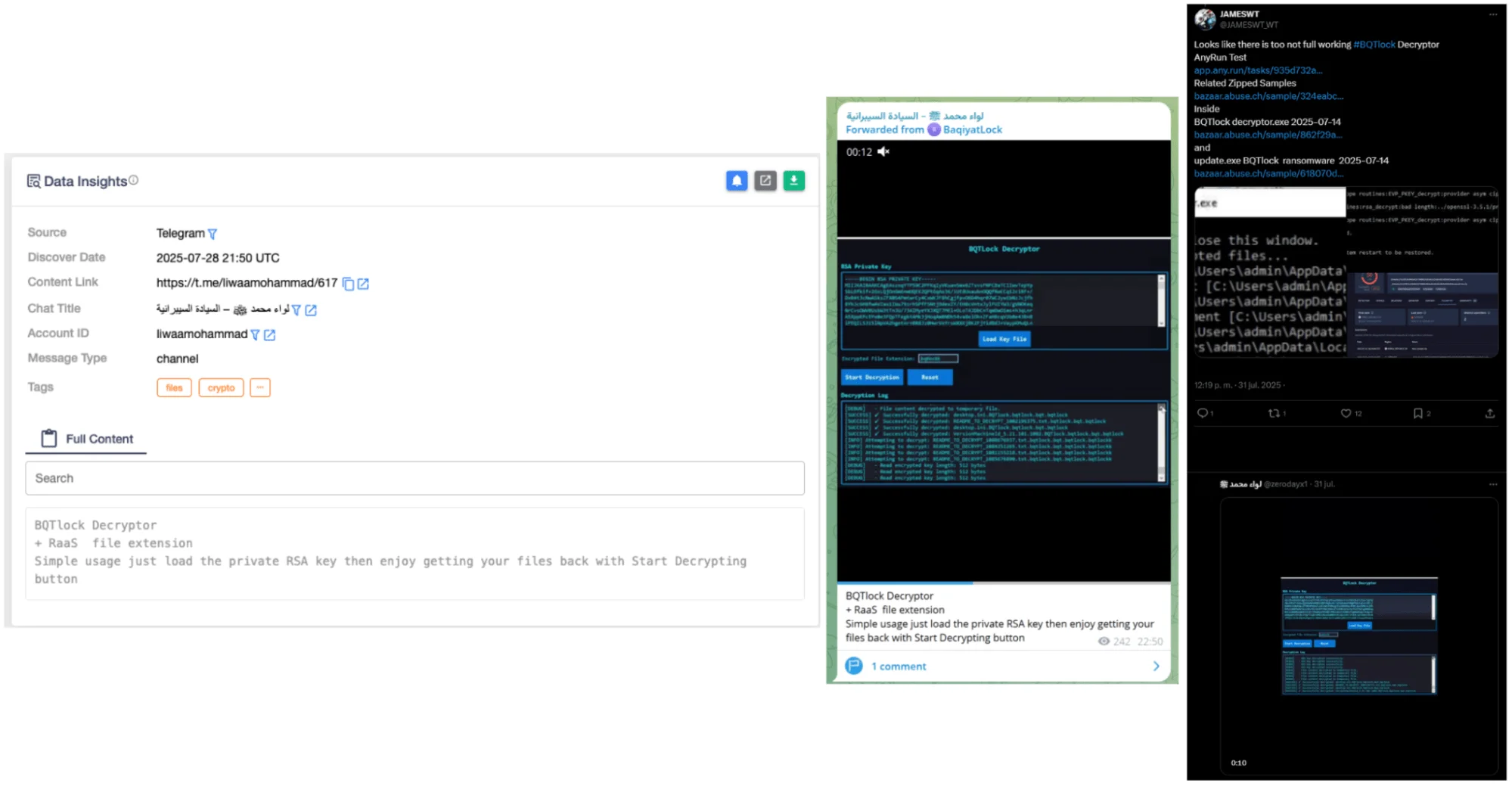Select the crypto tag
This screenshot has width=1512, height=786.
221,387
